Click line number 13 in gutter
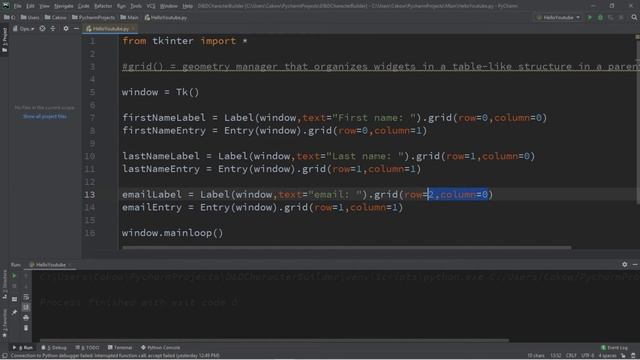The height and width of the screenshot is (360, 640). point(89,194)
